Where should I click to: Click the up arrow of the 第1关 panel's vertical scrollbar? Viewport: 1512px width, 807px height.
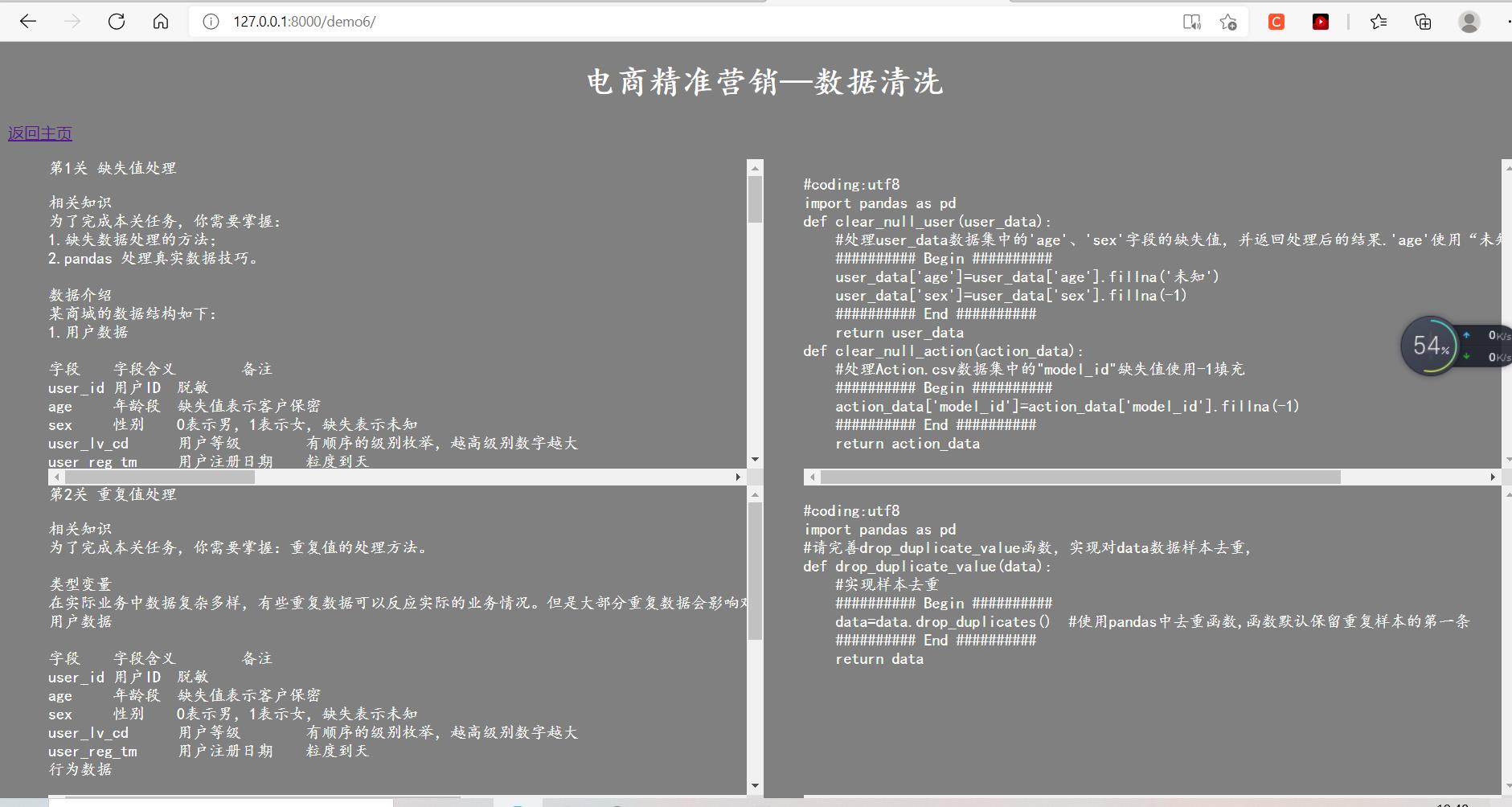tap(755, 168)
